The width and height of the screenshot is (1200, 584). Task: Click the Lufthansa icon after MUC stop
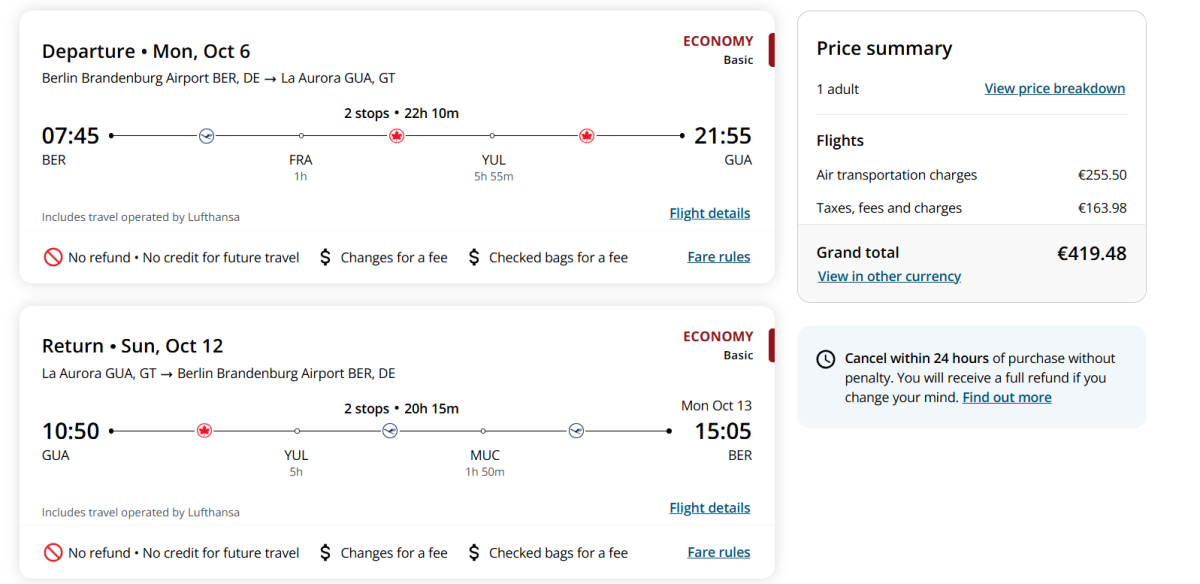pos(576,431)
